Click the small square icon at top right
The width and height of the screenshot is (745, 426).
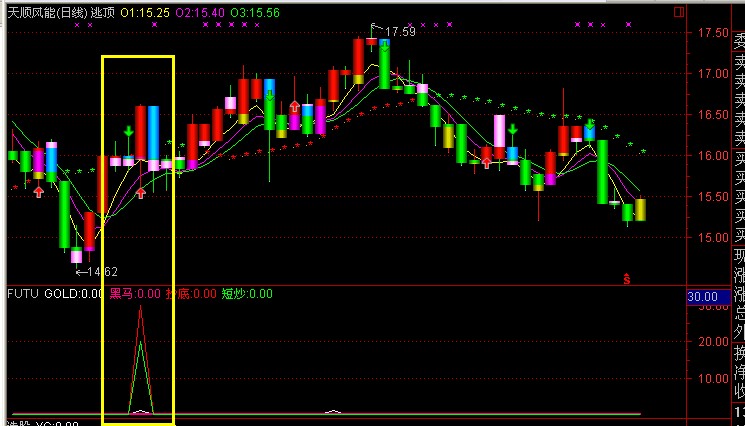[680, 12]
